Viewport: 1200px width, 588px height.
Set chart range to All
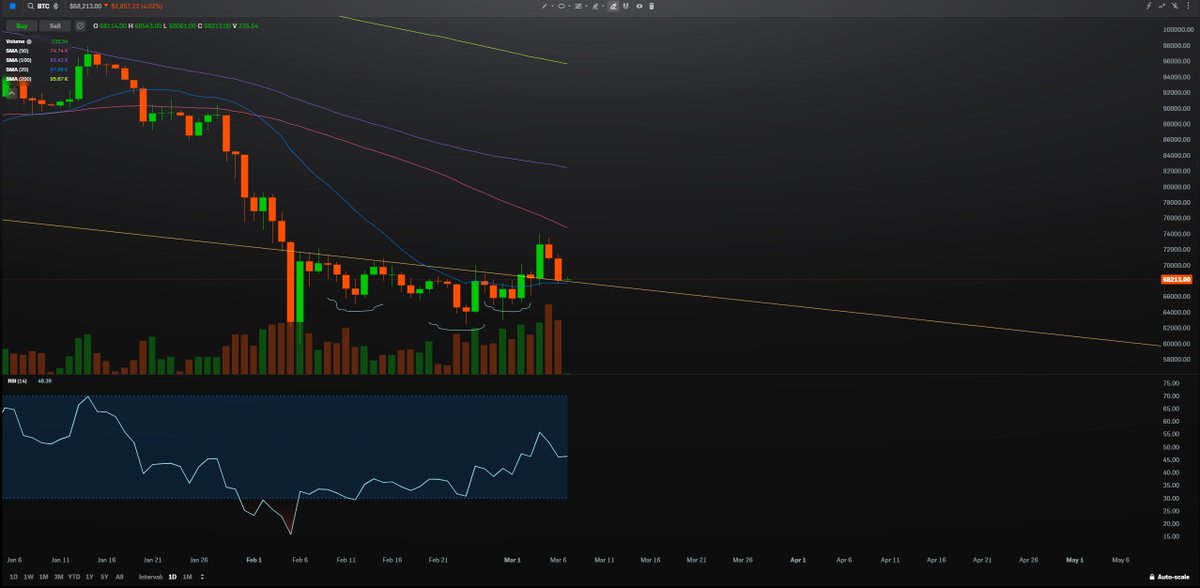point(119,577)
